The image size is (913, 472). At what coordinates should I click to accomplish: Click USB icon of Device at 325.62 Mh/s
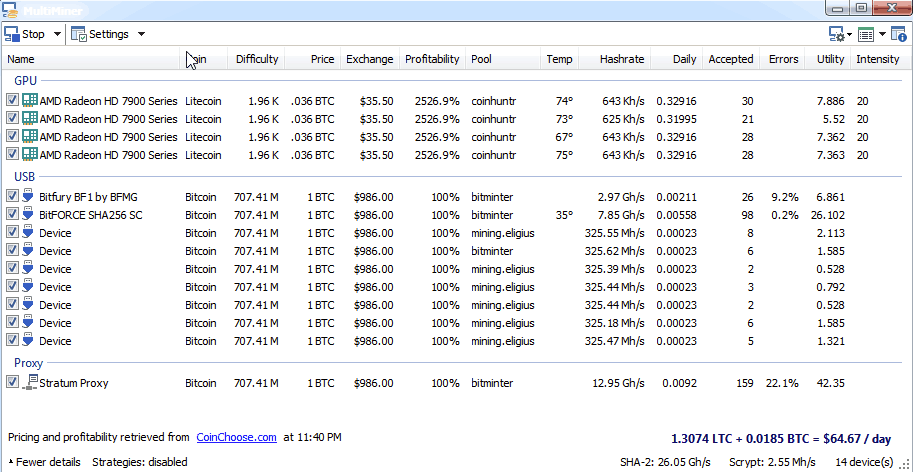(28, 251)
